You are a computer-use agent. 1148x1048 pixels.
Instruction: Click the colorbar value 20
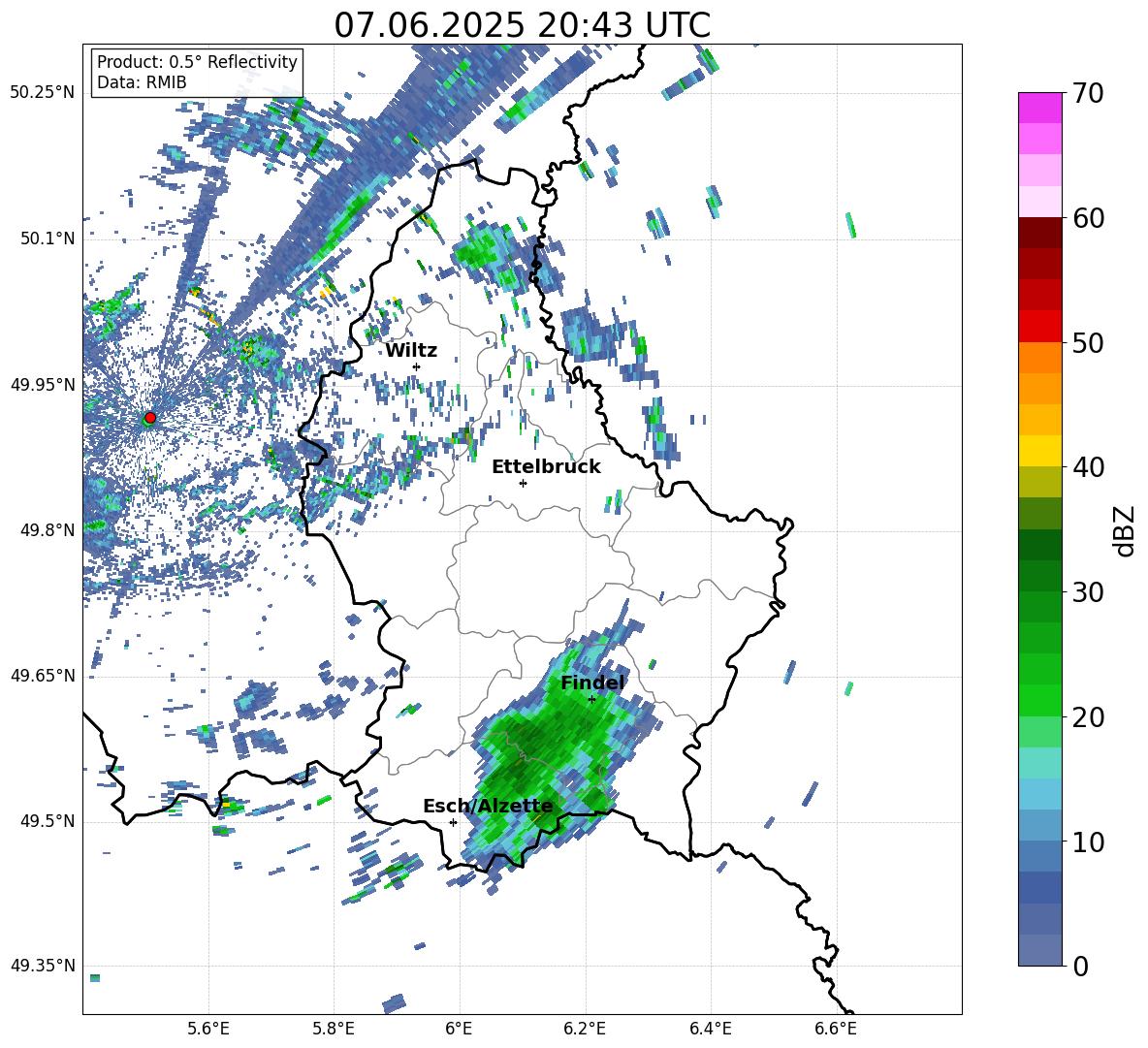click(1088, 716)
